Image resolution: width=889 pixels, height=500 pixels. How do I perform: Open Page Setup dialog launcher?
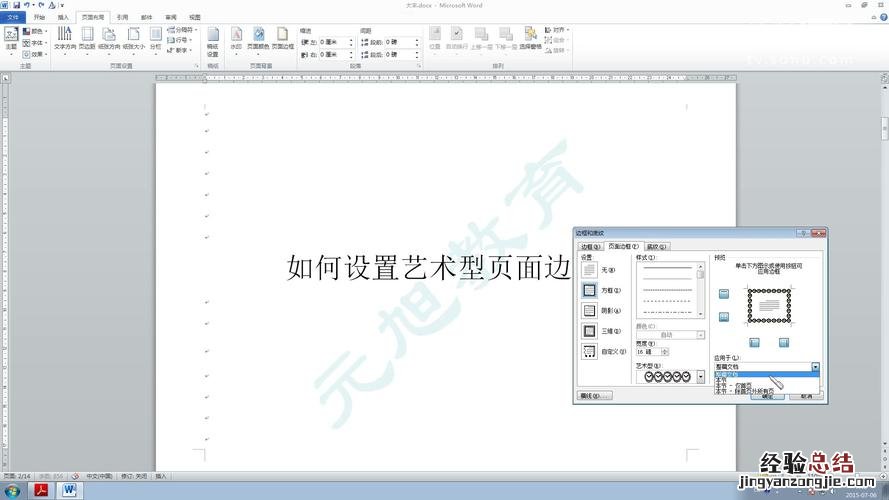197,66
